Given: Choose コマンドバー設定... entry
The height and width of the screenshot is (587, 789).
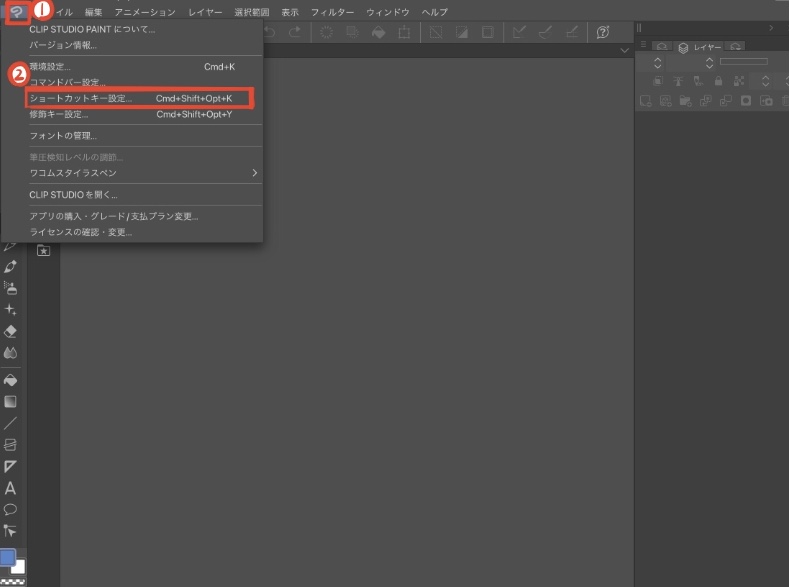Looking at the screenshot, I should pyautogui.click(x=67, y=82).
